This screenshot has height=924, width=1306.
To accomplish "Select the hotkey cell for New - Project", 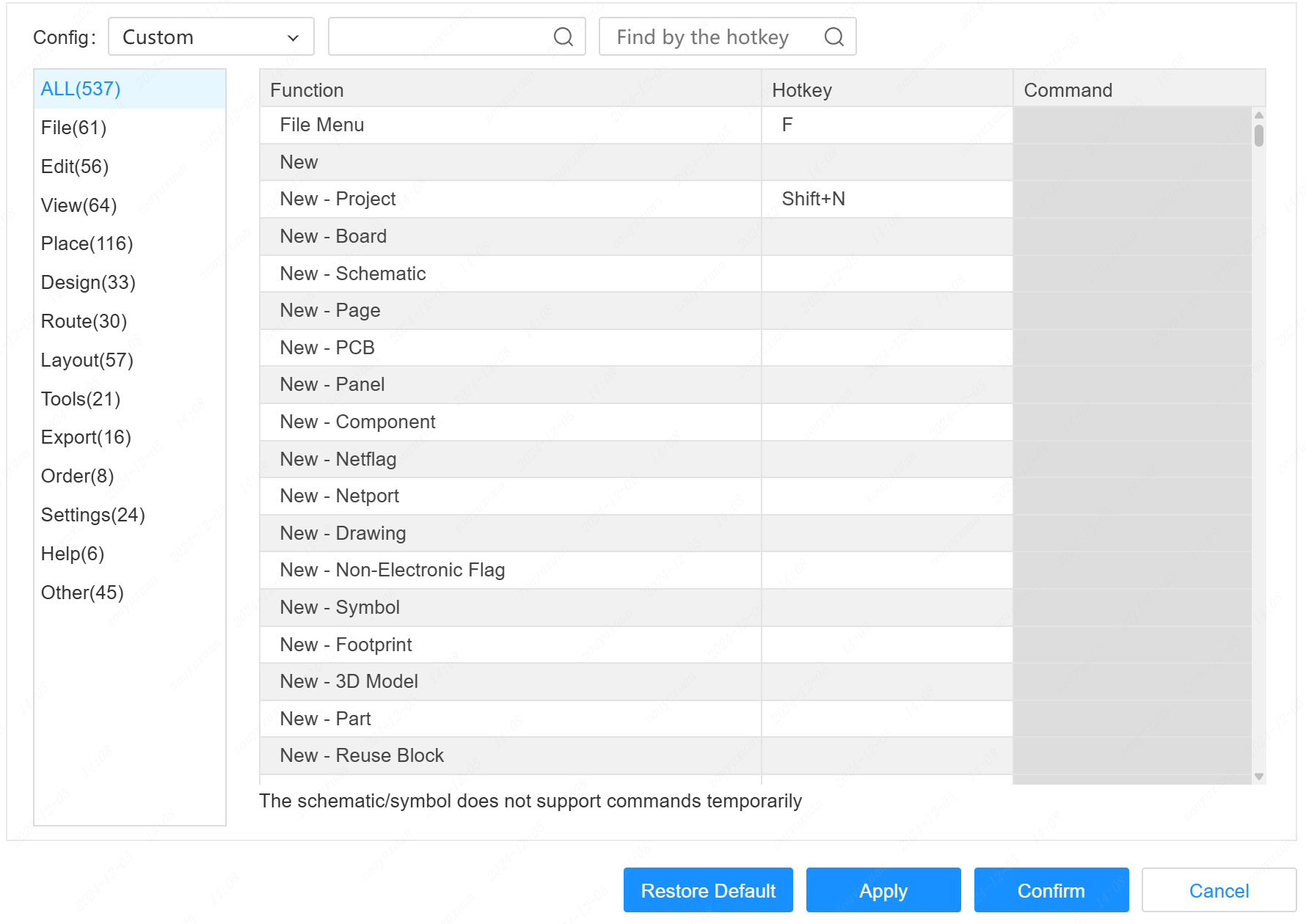I will pyautogui.click(x=886, y=199).
